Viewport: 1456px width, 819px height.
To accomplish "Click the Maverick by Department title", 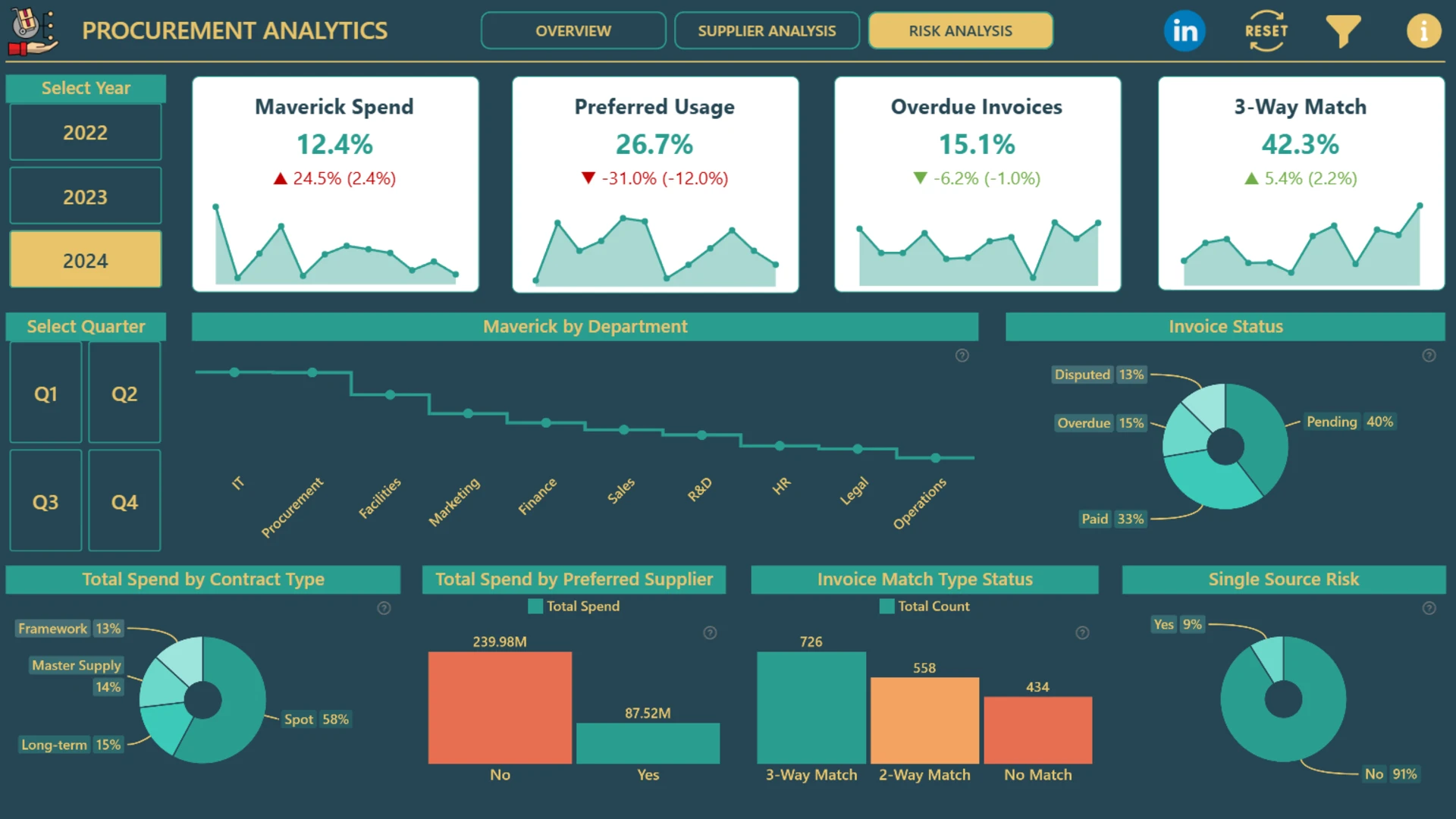I will pos(585,327).
